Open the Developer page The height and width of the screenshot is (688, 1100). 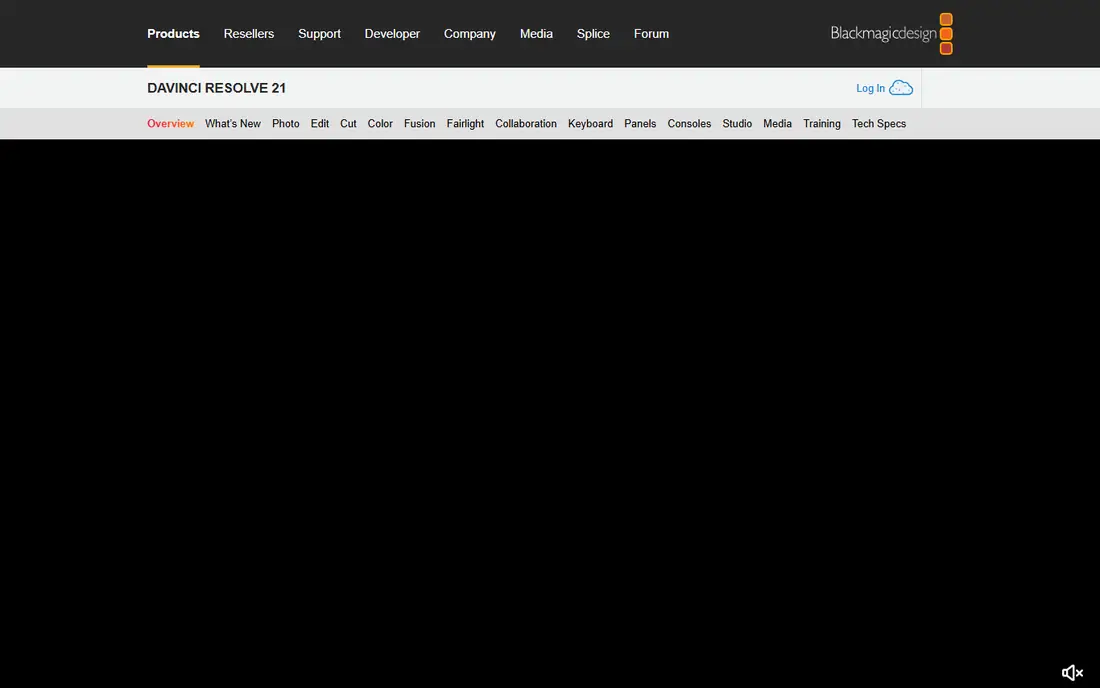click(392, 34)
